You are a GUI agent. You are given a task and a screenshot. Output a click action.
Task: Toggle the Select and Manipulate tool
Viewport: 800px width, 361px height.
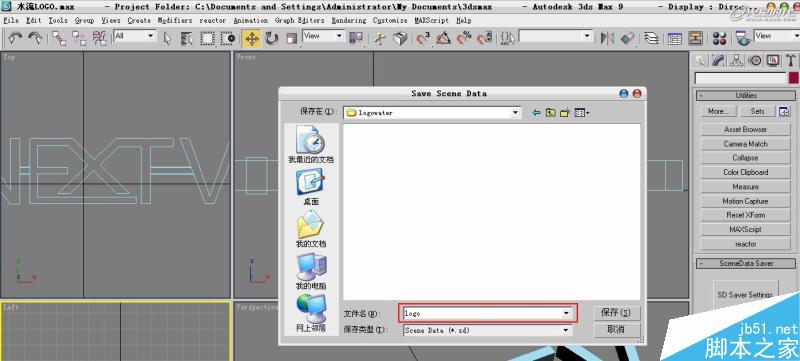coord(379,38)
